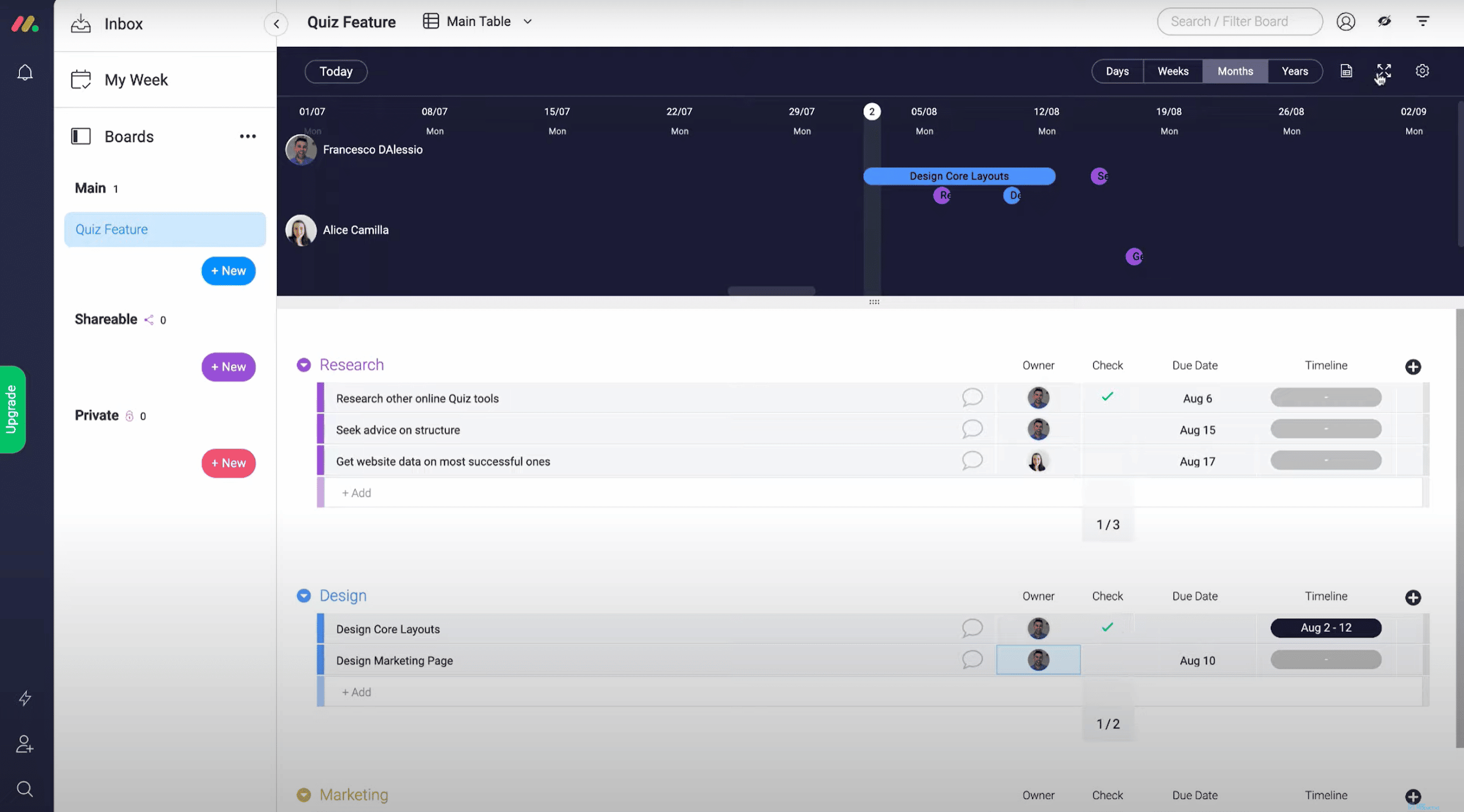Image resolution: width=1464 pixels, height=812 pixels.
Task: Open the invite members icon
Action: click(x=25, y=744)
